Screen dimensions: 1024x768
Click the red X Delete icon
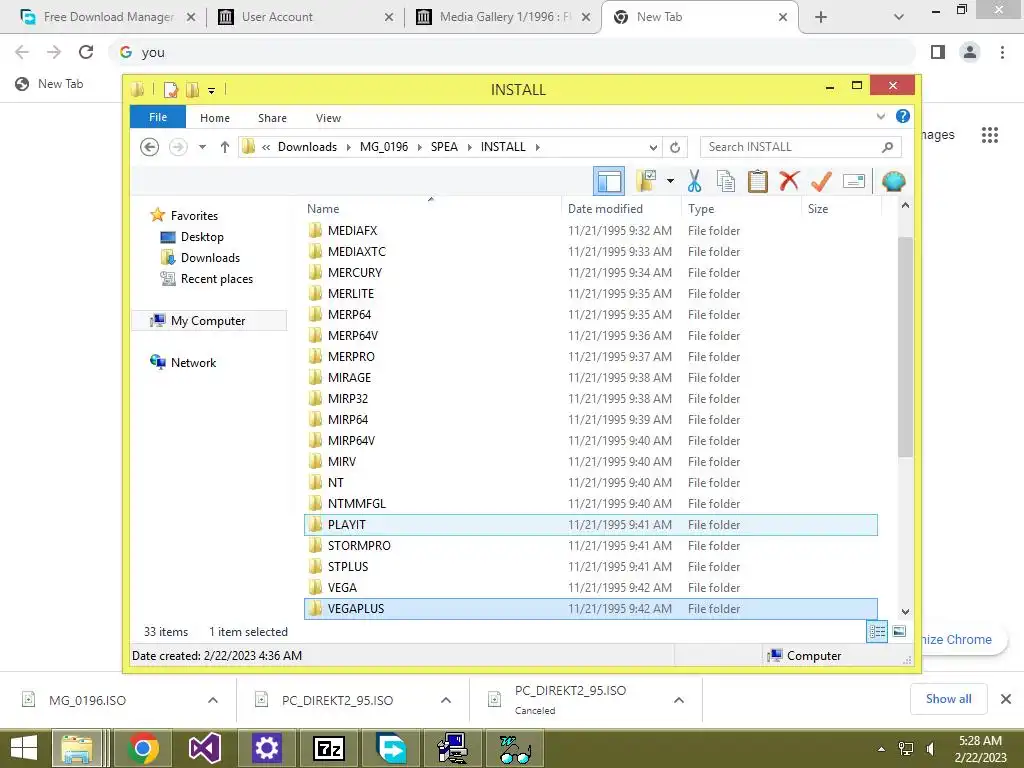(789, 181)
